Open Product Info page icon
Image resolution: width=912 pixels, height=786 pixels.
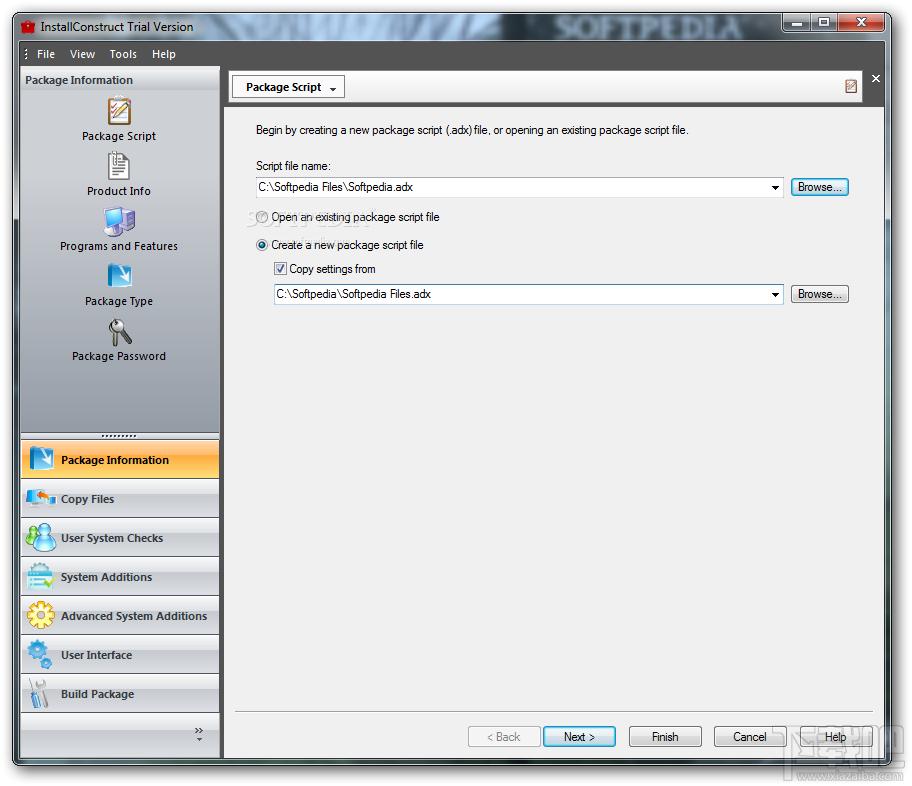(x=119, y=166)
